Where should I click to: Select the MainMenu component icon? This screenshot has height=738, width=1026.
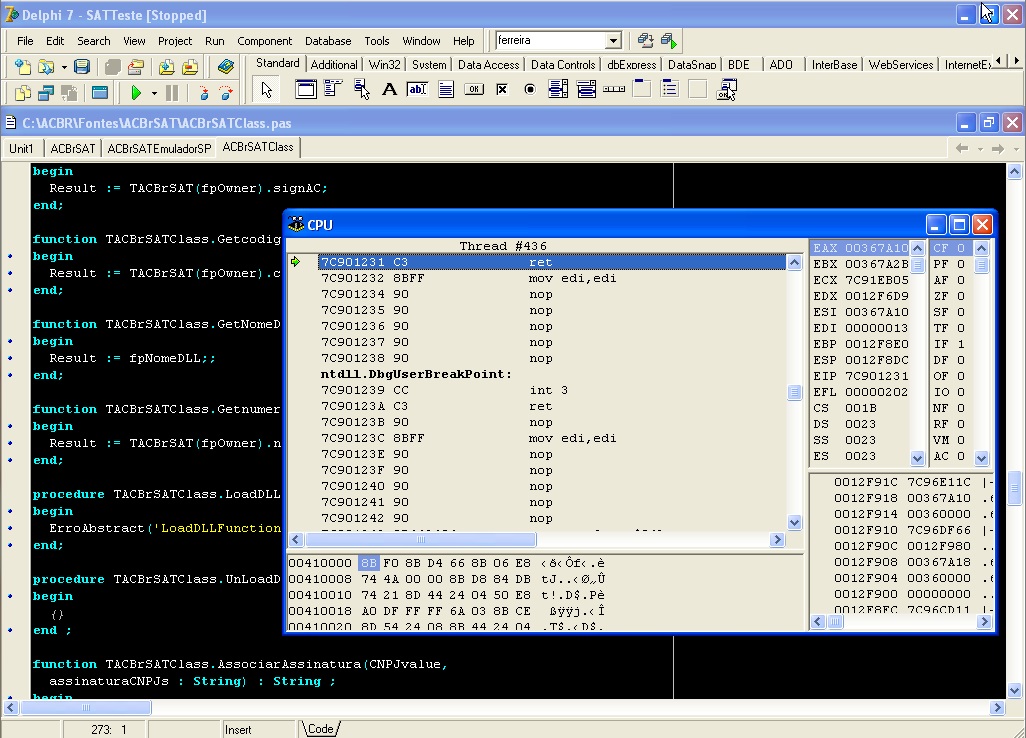333,89
